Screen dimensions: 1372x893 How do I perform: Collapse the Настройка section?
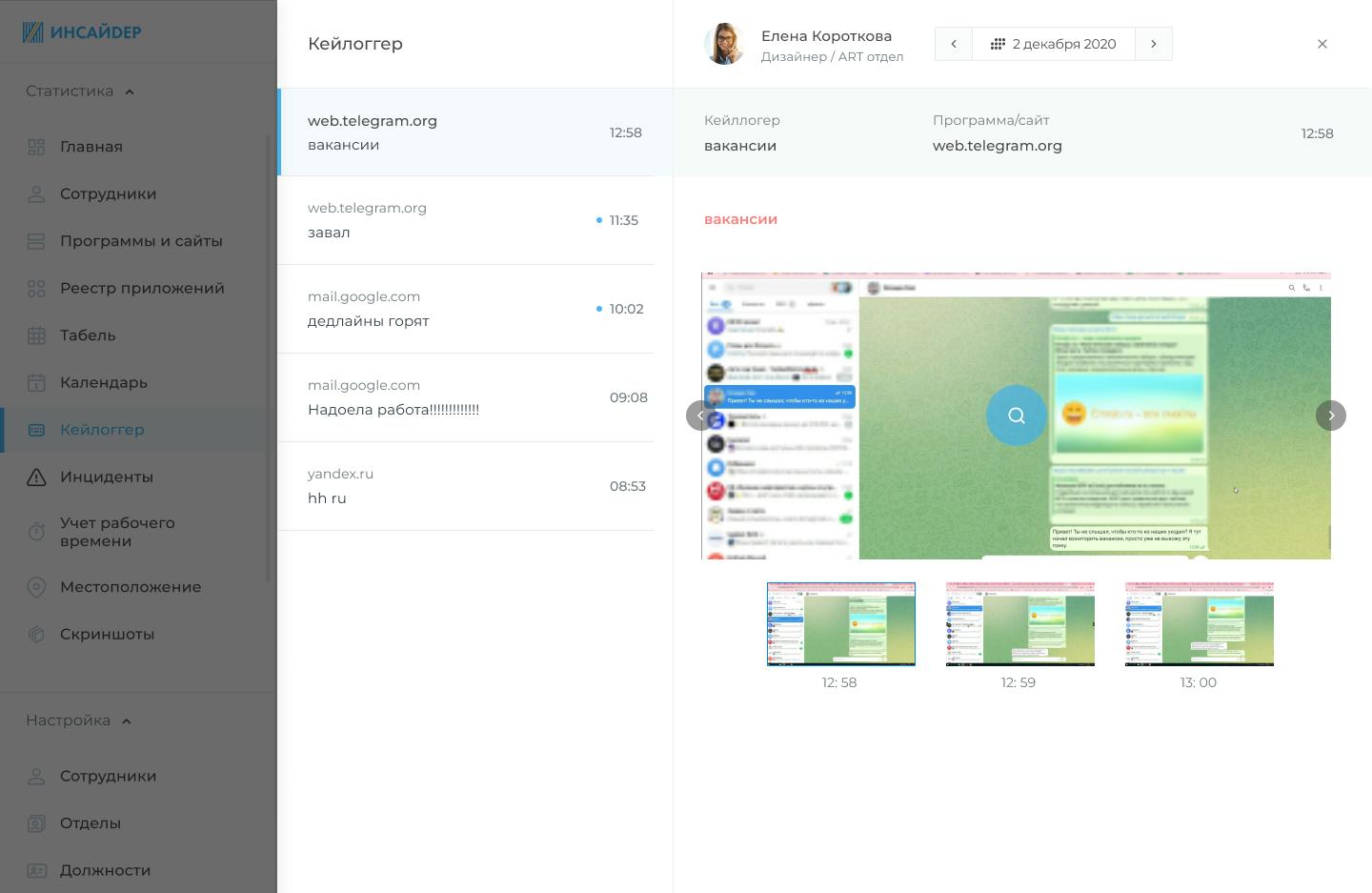coord(127,721)
